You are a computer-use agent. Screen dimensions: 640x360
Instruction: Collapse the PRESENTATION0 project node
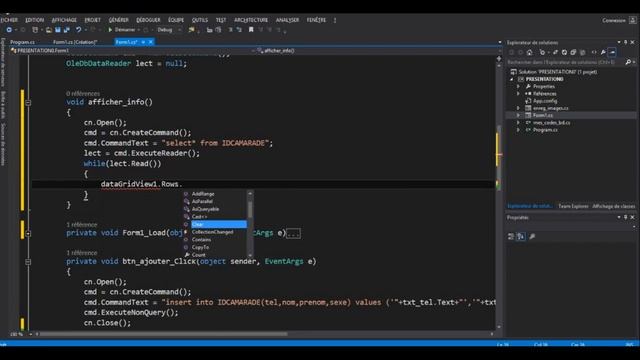tap(512, 79)
